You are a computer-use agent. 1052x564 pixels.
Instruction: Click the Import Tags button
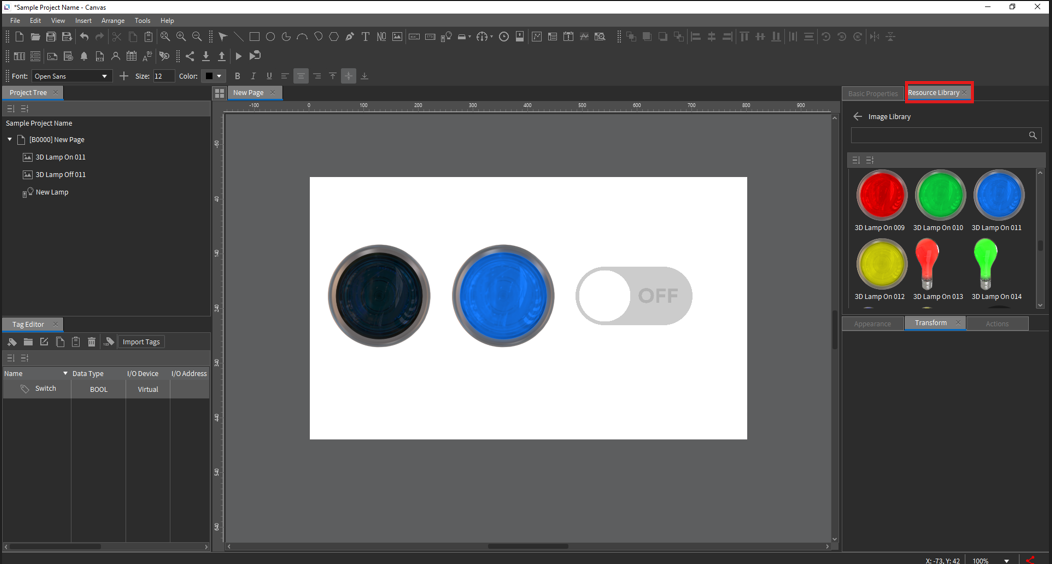pyautogui.click(x=141, y=342)
